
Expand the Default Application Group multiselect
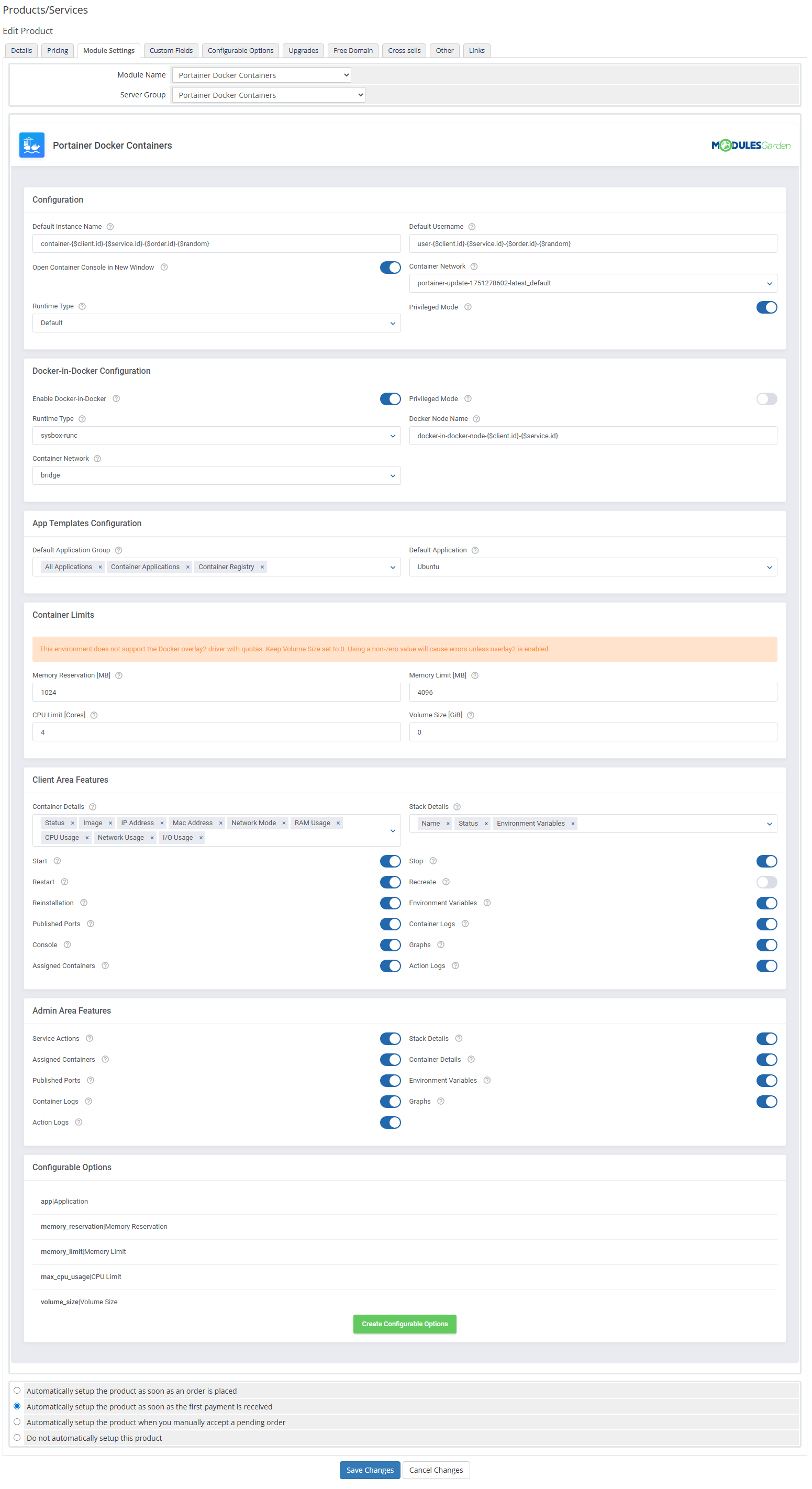[393, 568]
